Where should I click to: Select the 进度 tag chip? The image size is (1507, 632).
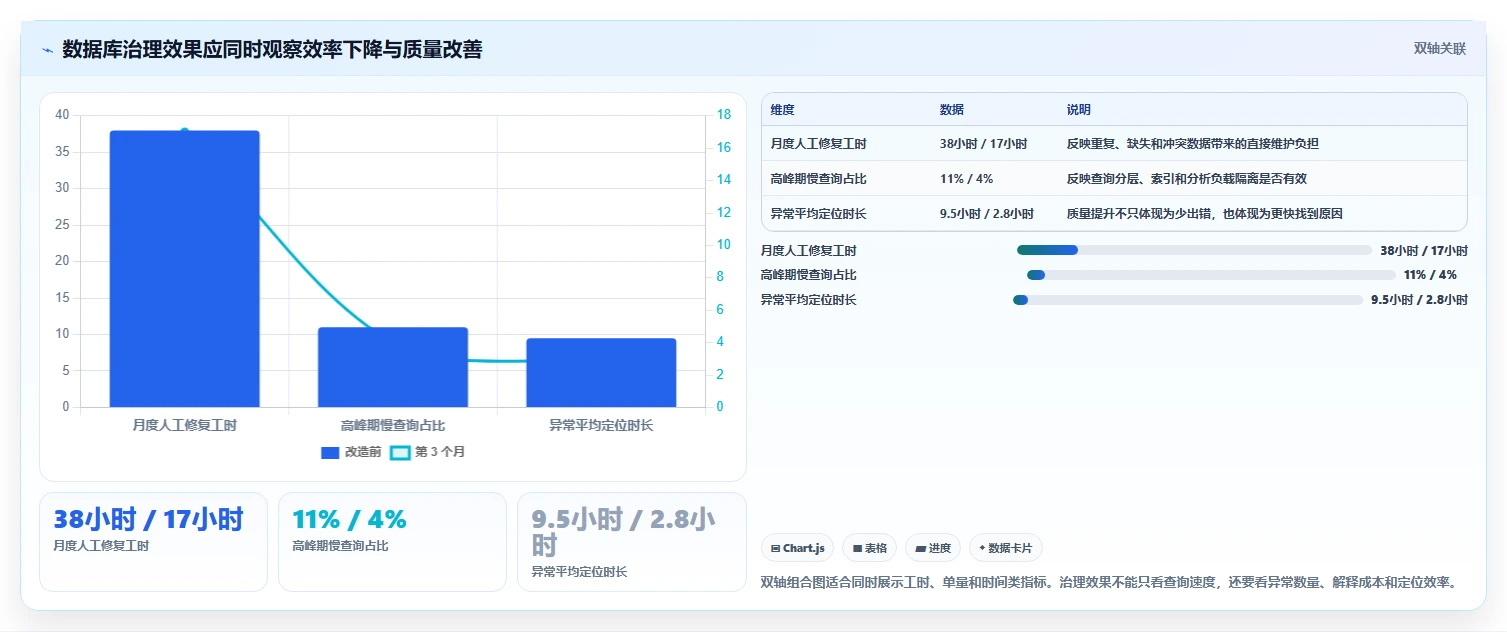[933, 548]
